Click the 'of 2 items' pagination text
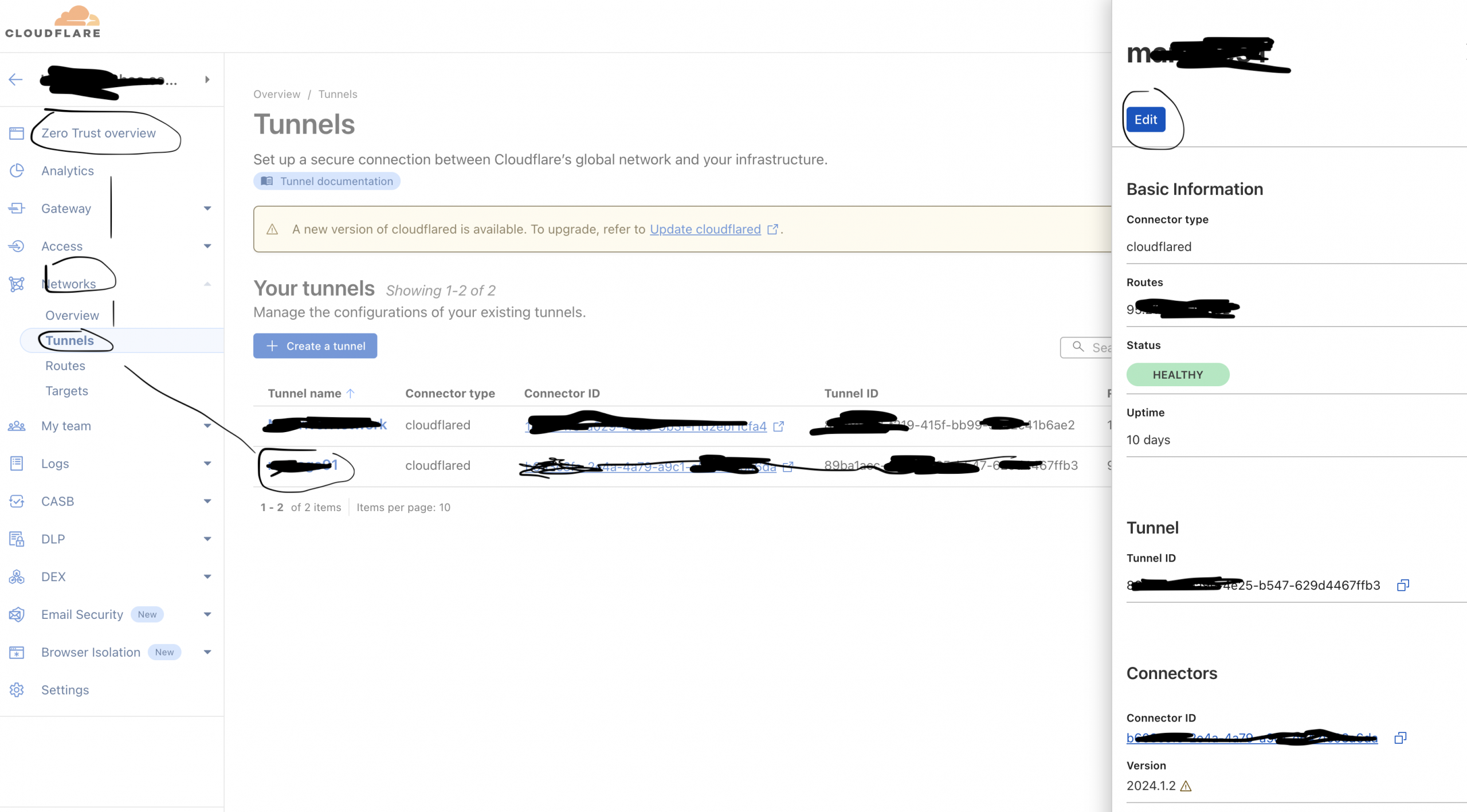1467x812 pixels. tap(316, 507)
